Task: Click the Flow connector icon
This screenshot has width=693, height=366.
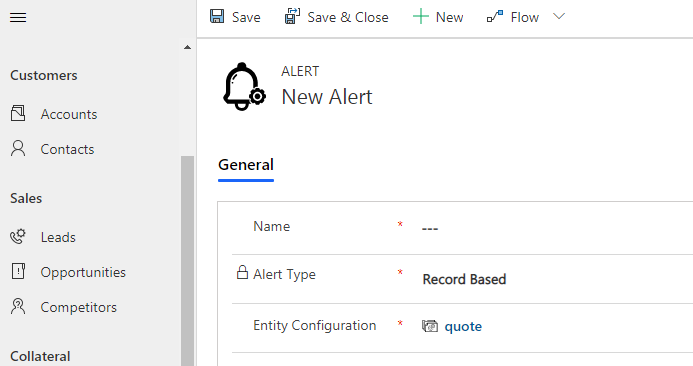Action: 495,17
